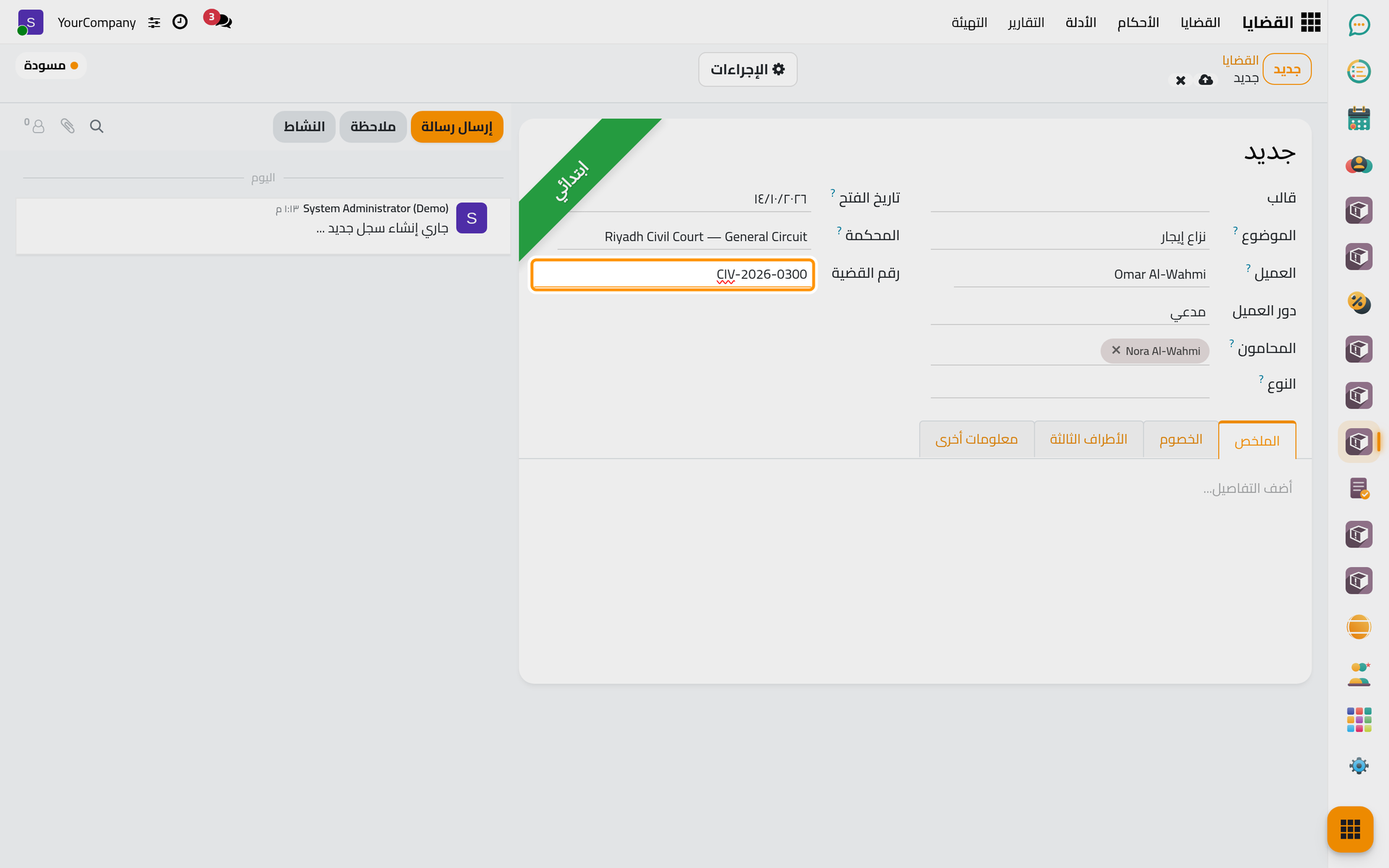Discard changes with the X icon

(1181, 80)
